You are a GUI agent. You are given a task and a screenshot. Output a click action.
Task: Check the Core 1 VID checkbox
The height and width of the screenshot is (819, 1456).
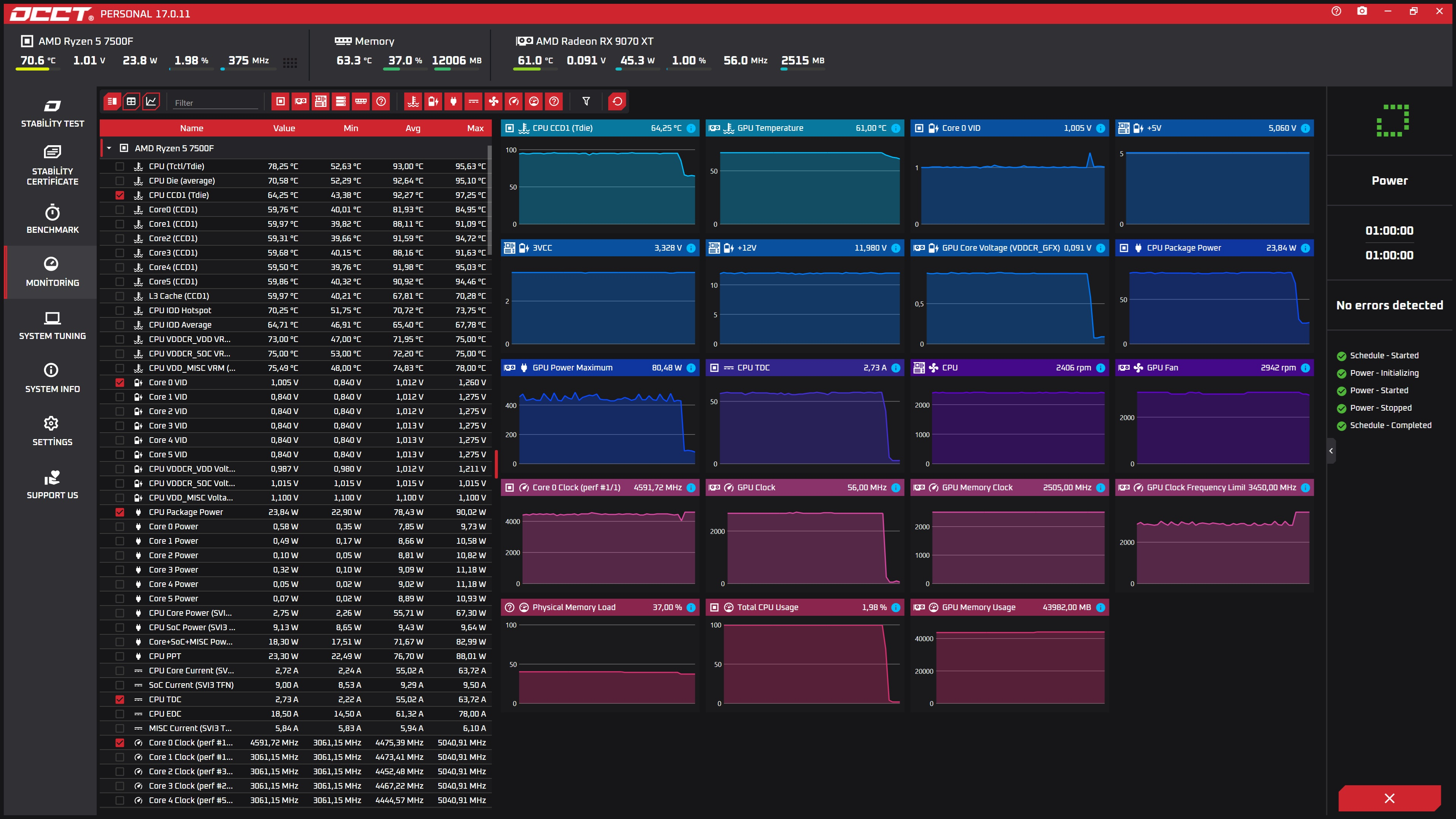(x=120, y=397)
